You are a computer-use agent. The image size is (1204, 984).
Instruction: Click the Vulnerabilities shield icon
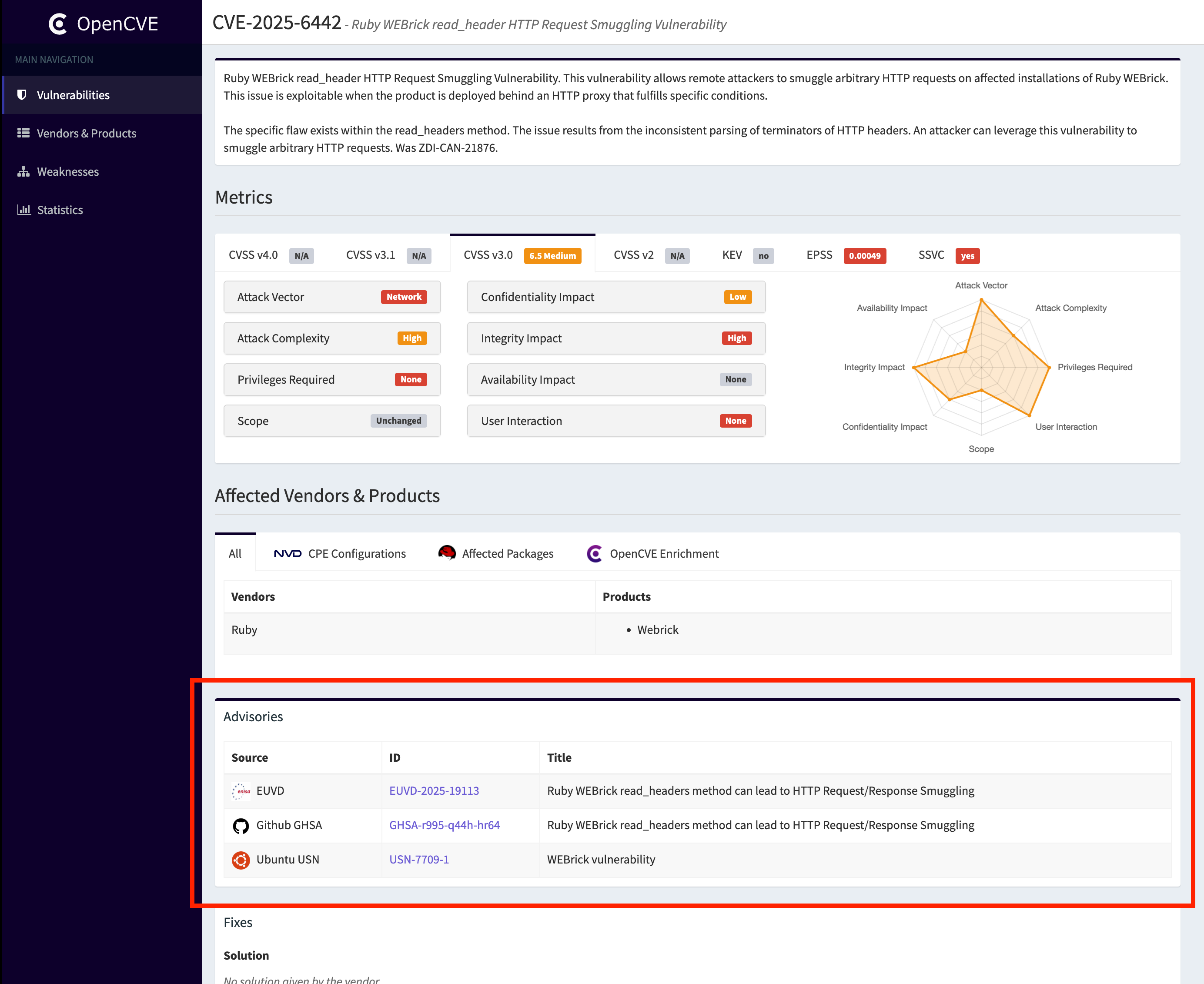22,95
